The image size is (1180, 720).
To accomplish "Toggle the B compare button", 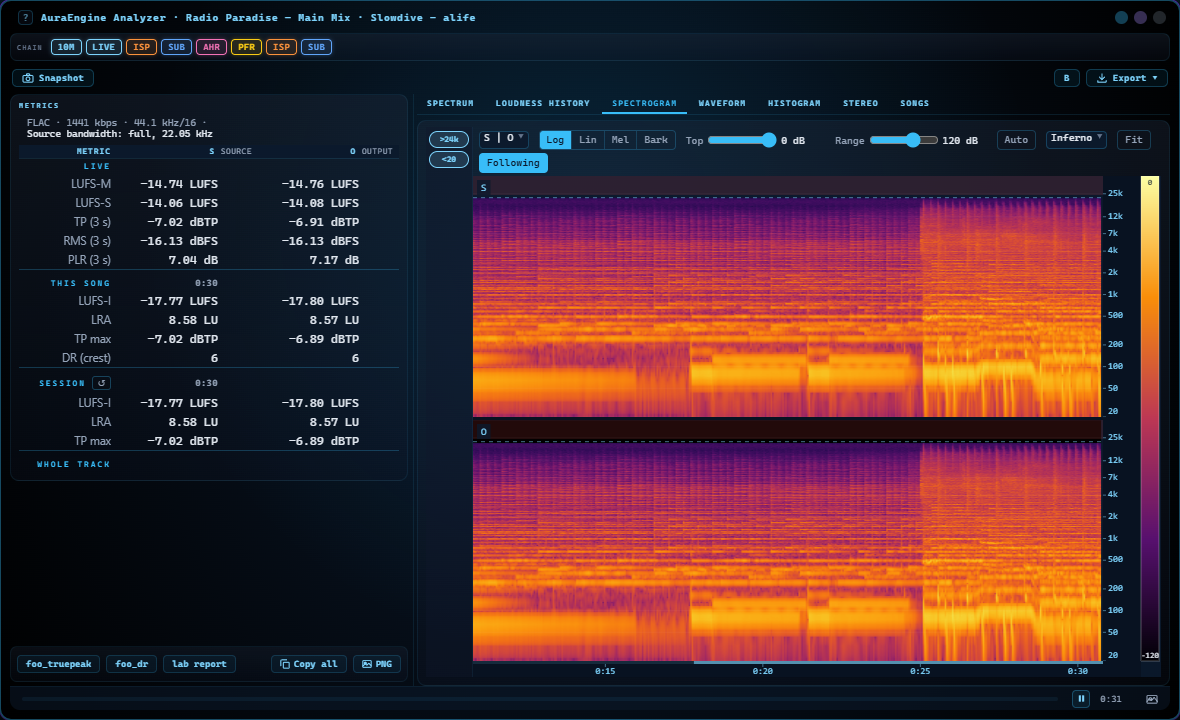I will (x=1066, y=78).
